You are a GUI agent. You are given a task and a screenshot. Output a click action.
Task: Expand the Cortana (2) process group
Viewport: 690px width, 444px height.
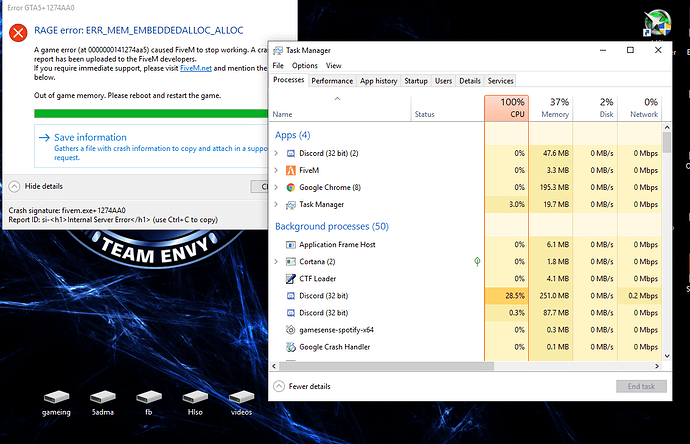pos(276,262)
